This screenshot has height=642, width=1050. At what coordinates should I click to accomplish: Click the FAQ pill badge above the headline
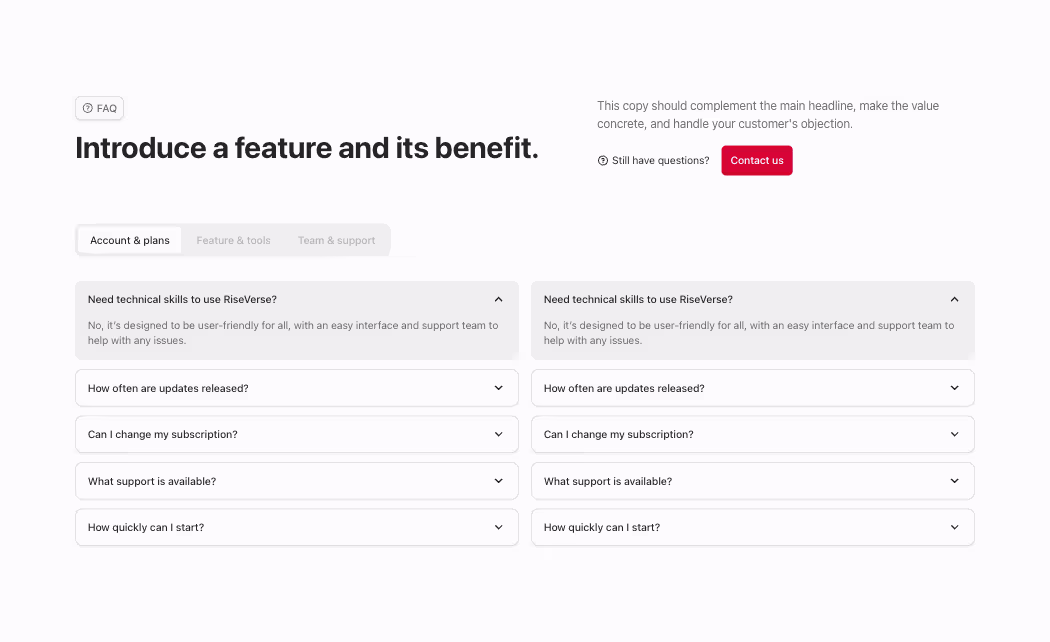[99, 108]
